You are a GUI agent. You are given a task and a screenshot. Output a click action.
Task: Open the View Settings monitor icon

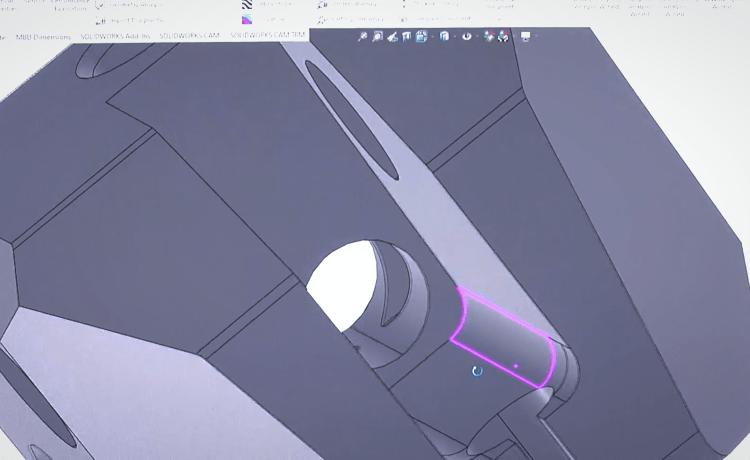[x=525, y=36]
